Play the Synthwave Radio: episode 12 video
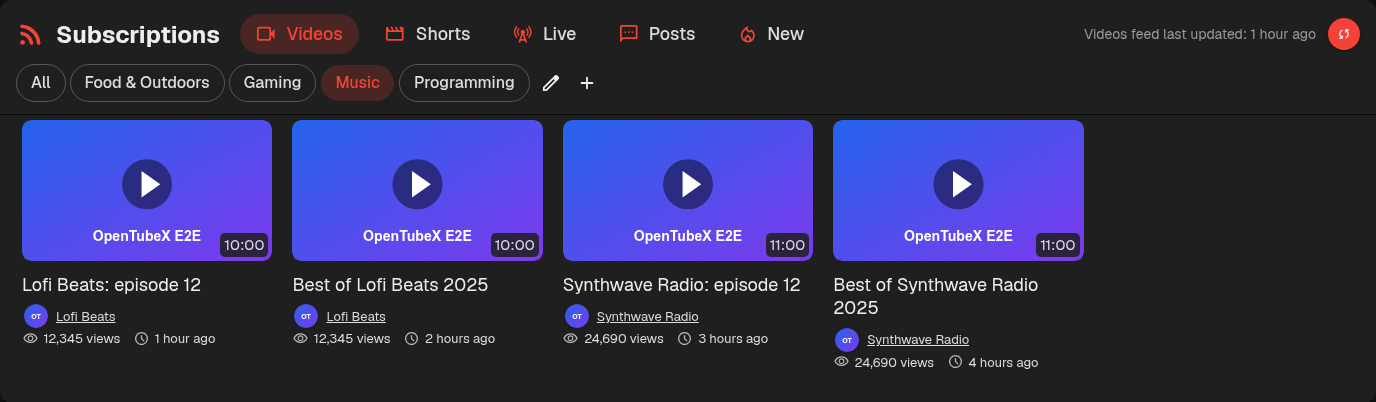1376x402 pixels. (x=688, y=190)
